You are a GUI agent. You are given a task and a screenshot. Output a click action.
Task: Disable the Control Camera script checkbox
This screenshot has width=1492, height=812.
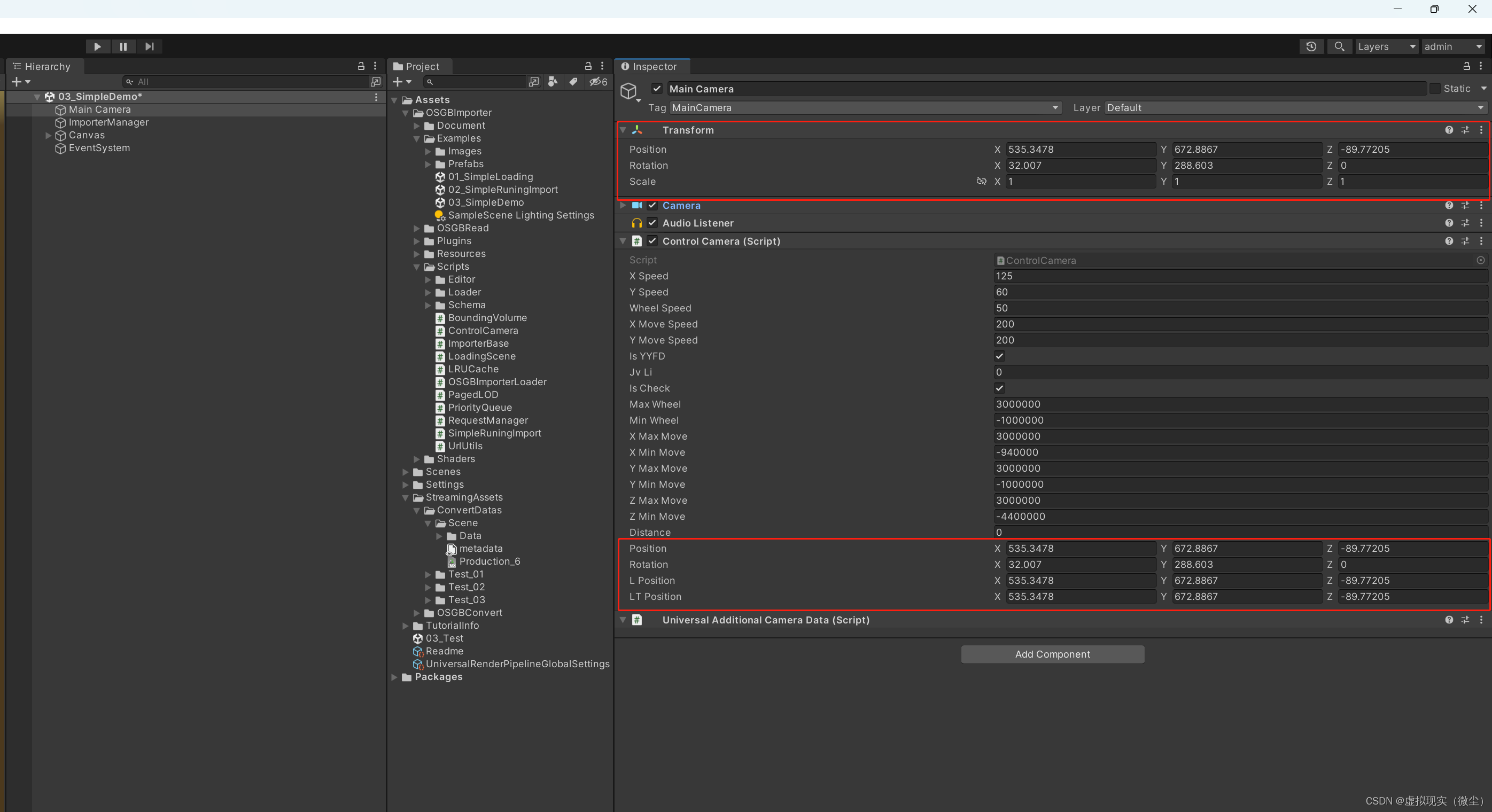(652, 241)
